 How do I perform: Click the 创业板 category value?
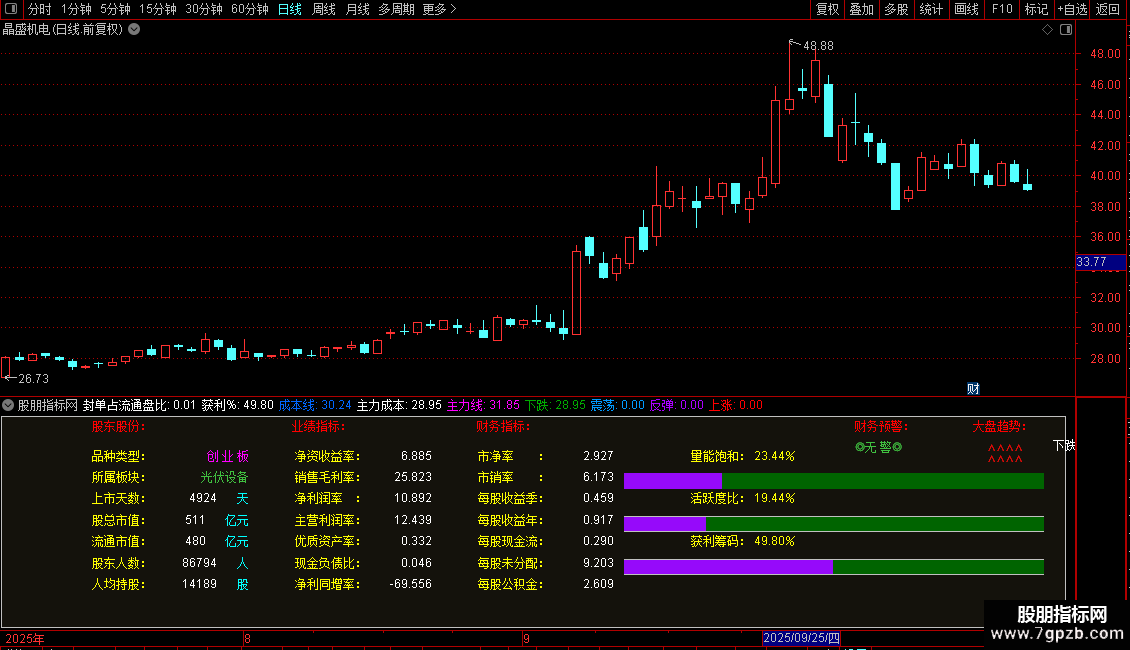(x=228, y=456)
